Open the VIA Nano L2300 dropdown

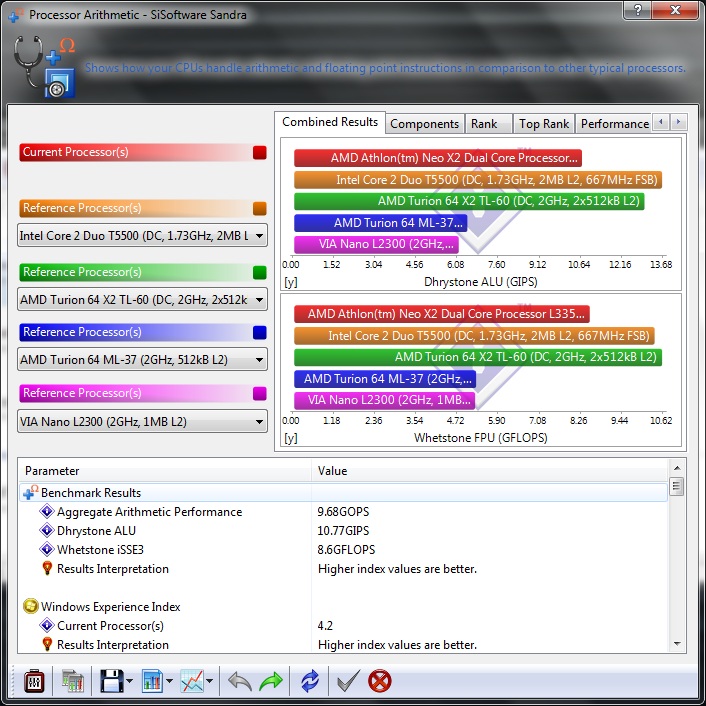click(x=142, y=421)
